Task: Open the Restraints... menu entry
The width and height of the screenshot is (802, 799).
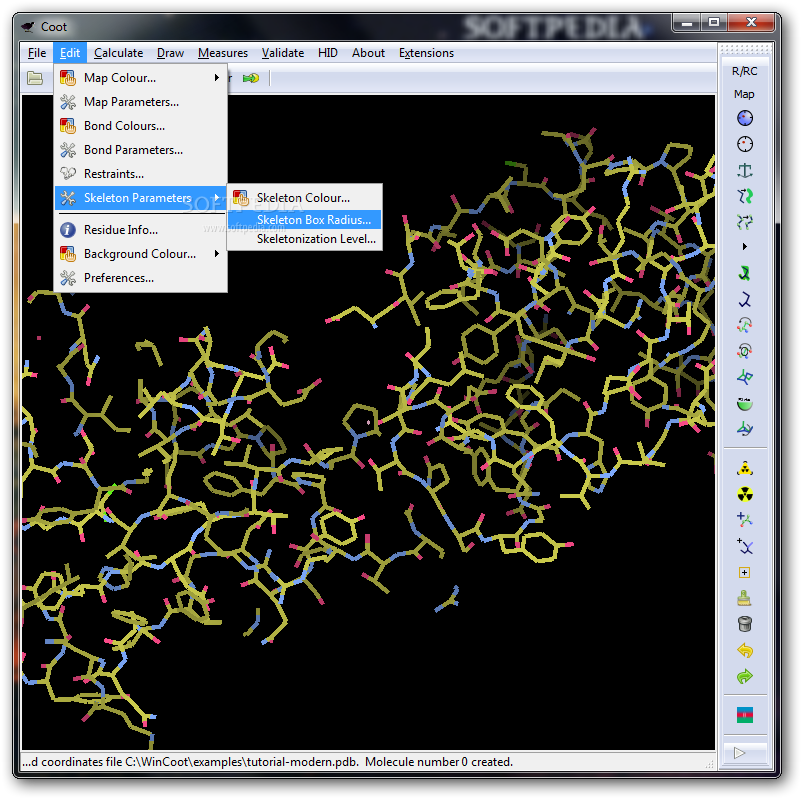Action: (x=141, y=174)
